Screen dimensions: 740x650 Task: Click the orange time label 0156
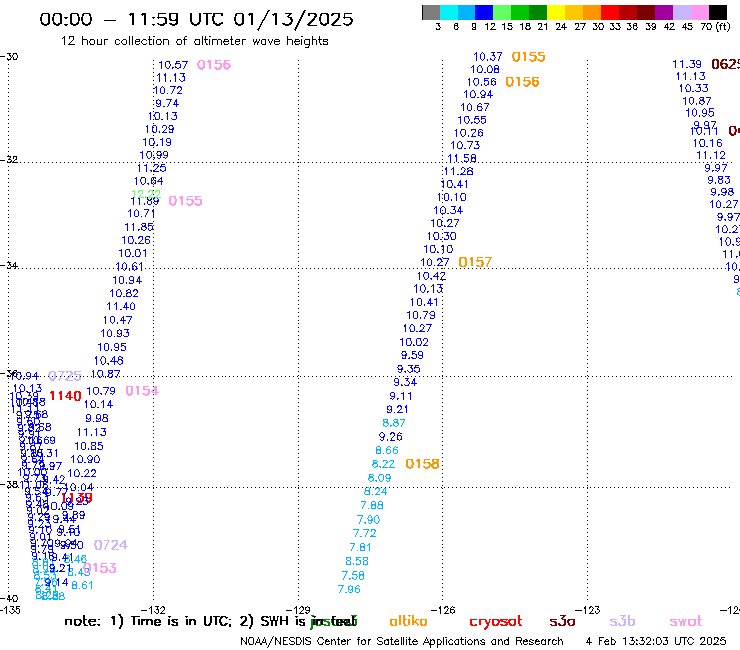tap(522, 82)
